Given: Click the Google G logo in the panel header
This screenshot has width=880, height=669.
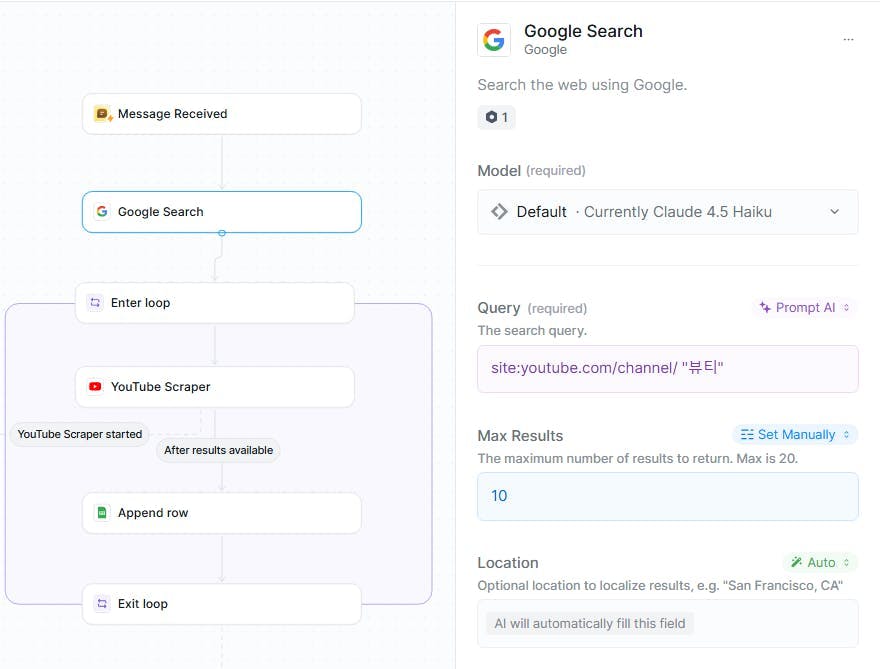Looking at the screenshot, I should point(492,40).
